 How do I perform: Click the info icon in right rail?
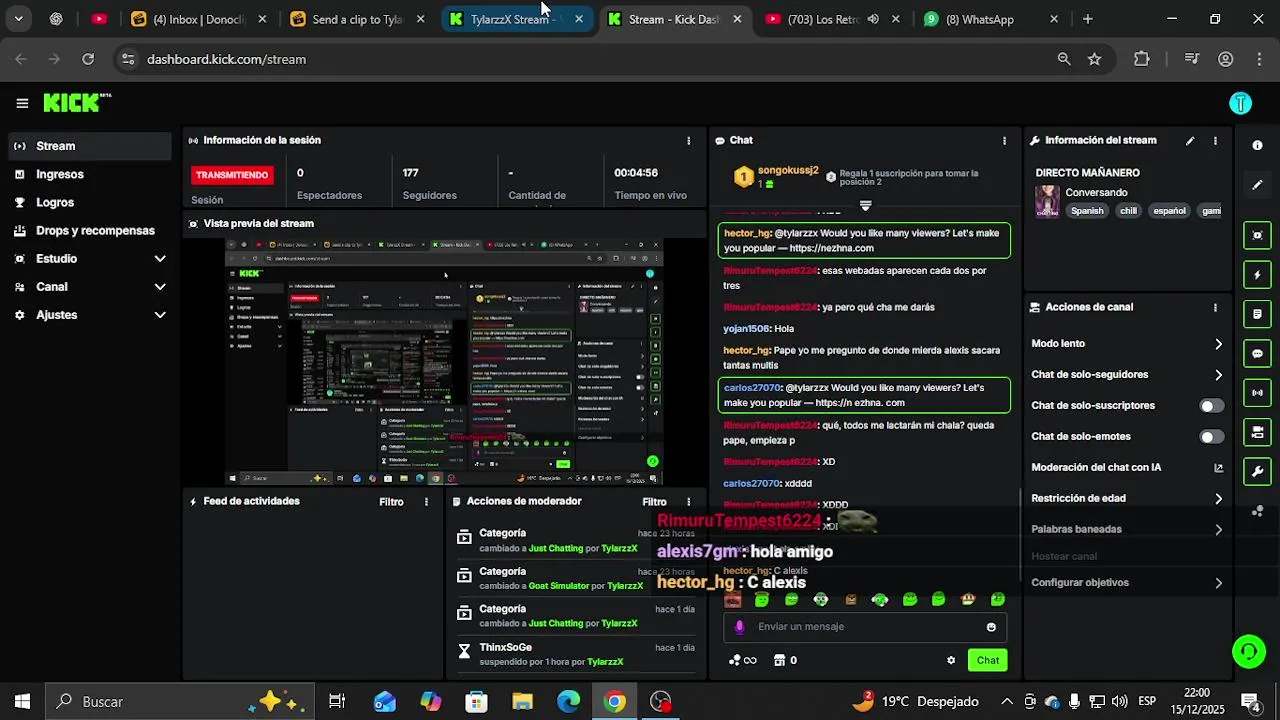tap(1257, 145)
